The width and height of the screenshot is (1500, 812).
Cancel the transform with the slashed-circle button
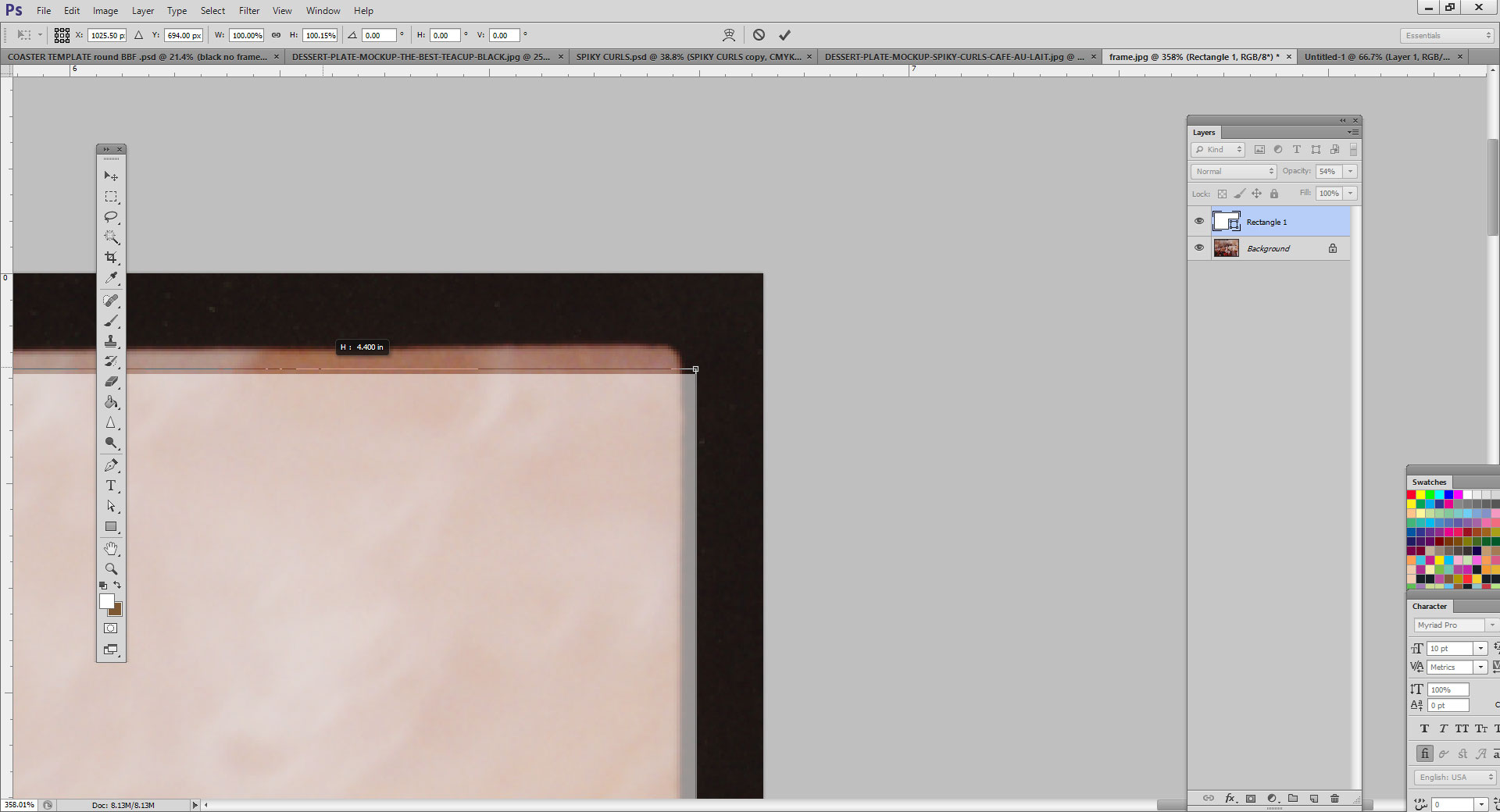pyautogui.click(x=758, y=34)
